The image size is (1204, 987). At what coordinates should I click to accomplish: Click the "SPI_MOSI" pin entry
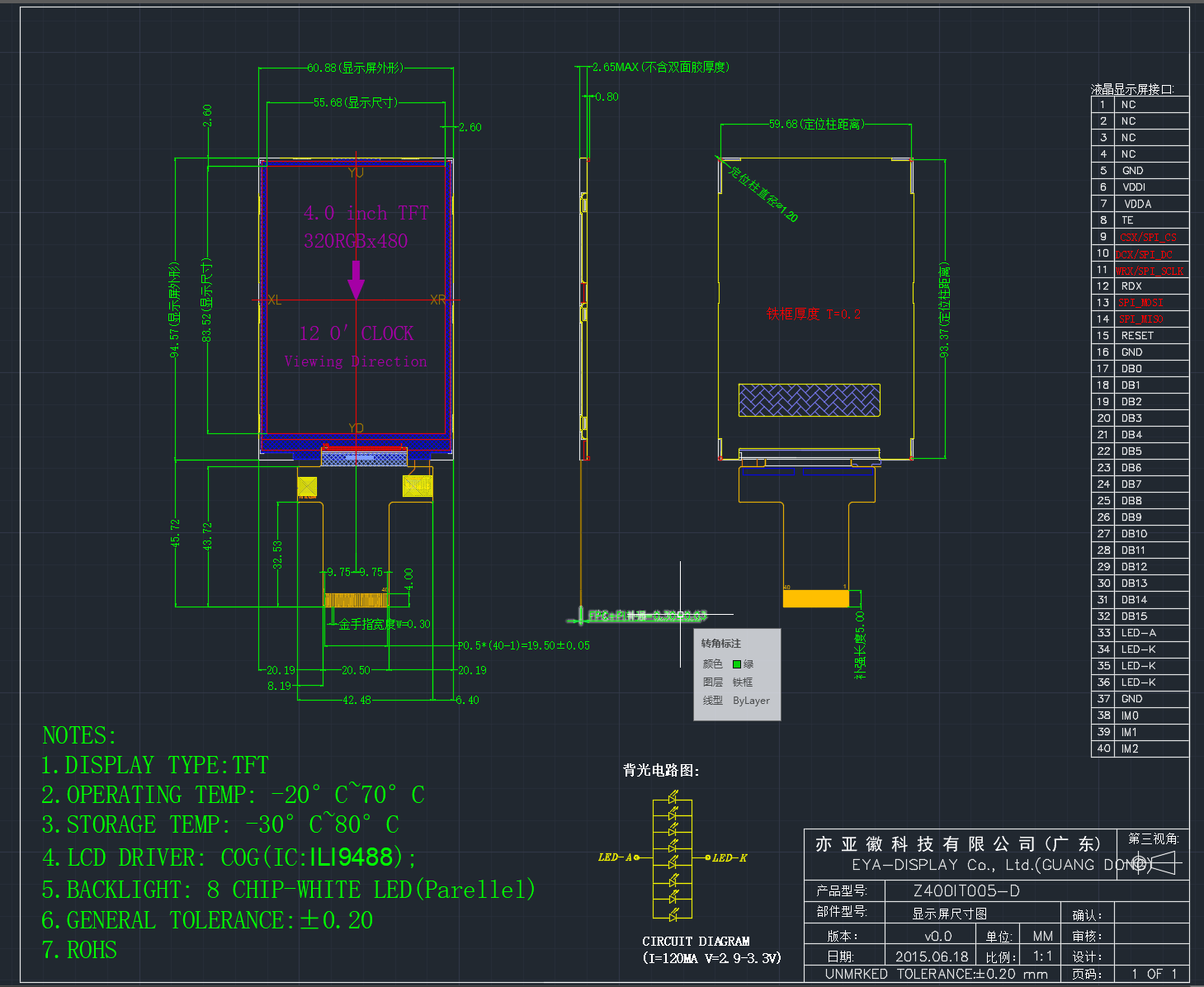pos(1141,303)
